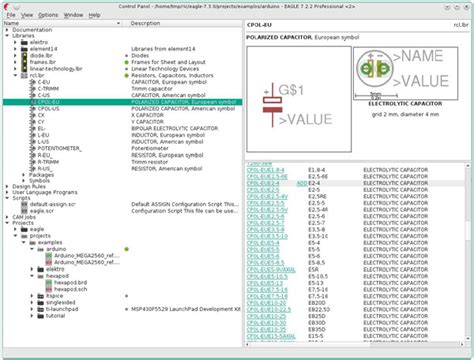Click the C-TRIMM device icon
Viewport: 474px width, 360px height.
[x=33, y=89]
